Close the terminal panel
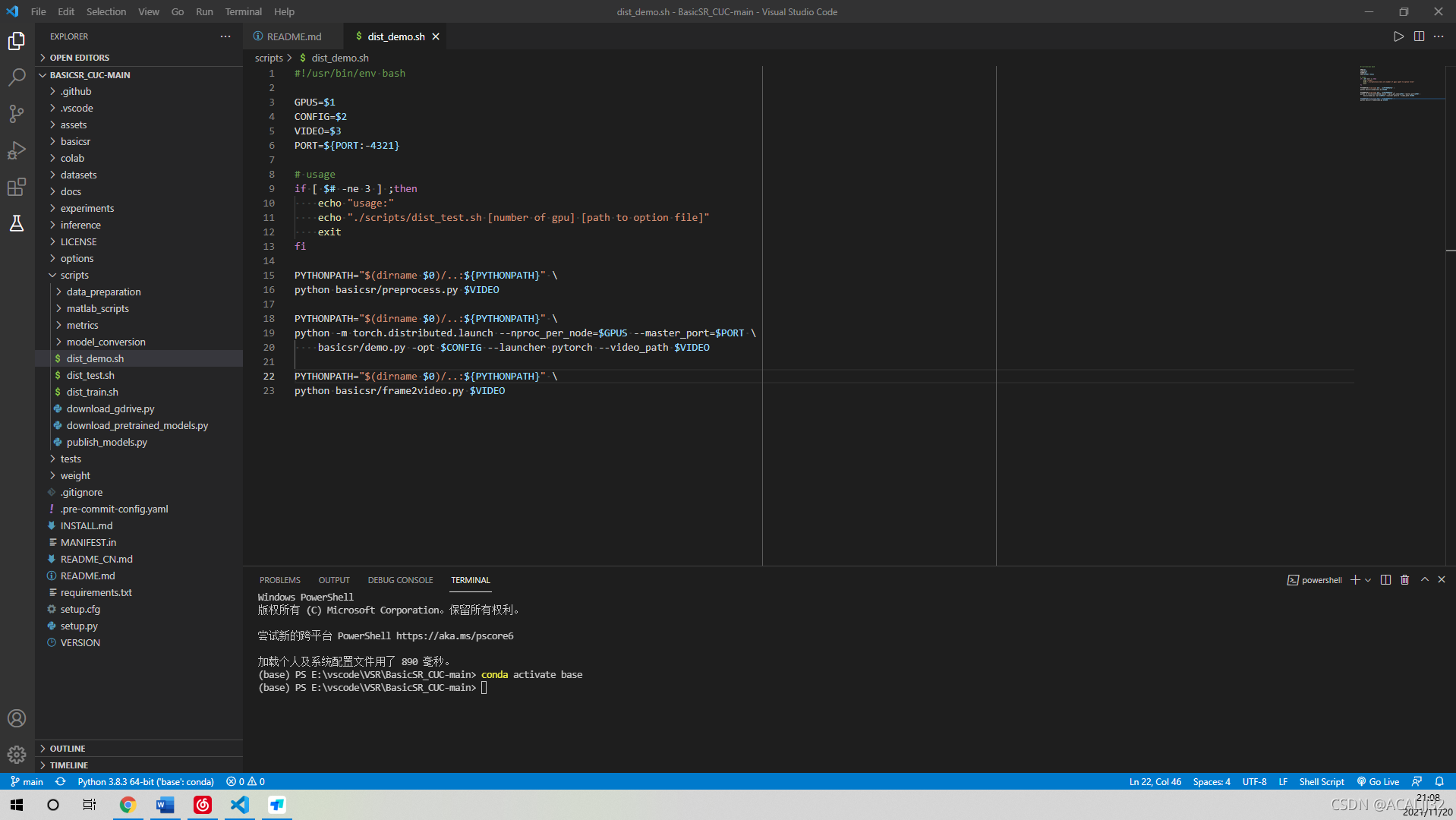This screenshot has height=820, width=1456. (1442, 580)
